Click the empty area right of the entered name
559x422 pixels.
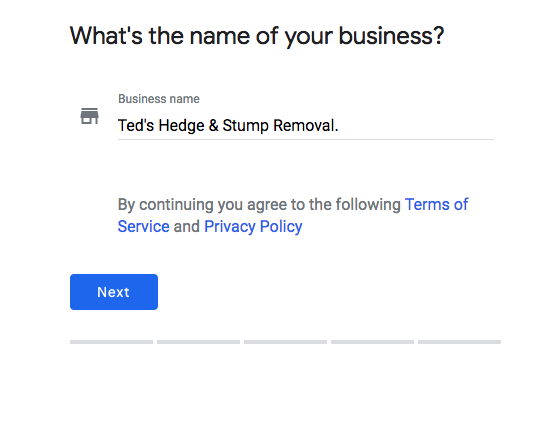click(x=416, y=125)
